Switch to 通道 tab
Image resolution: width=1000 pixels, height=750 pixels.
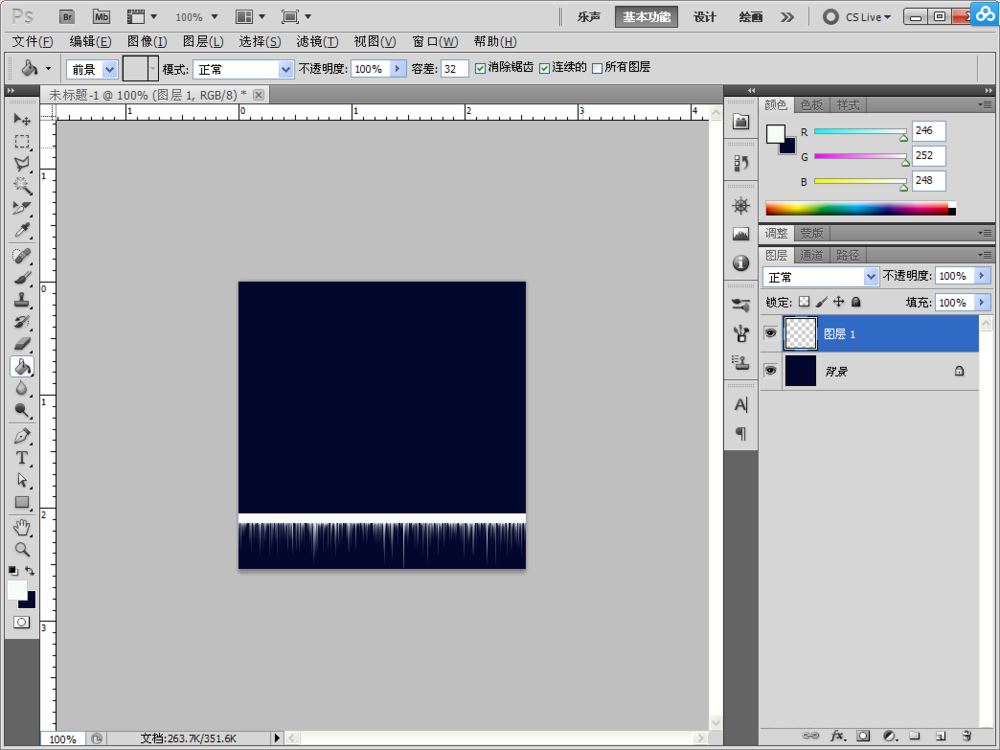tap(811, 255)
